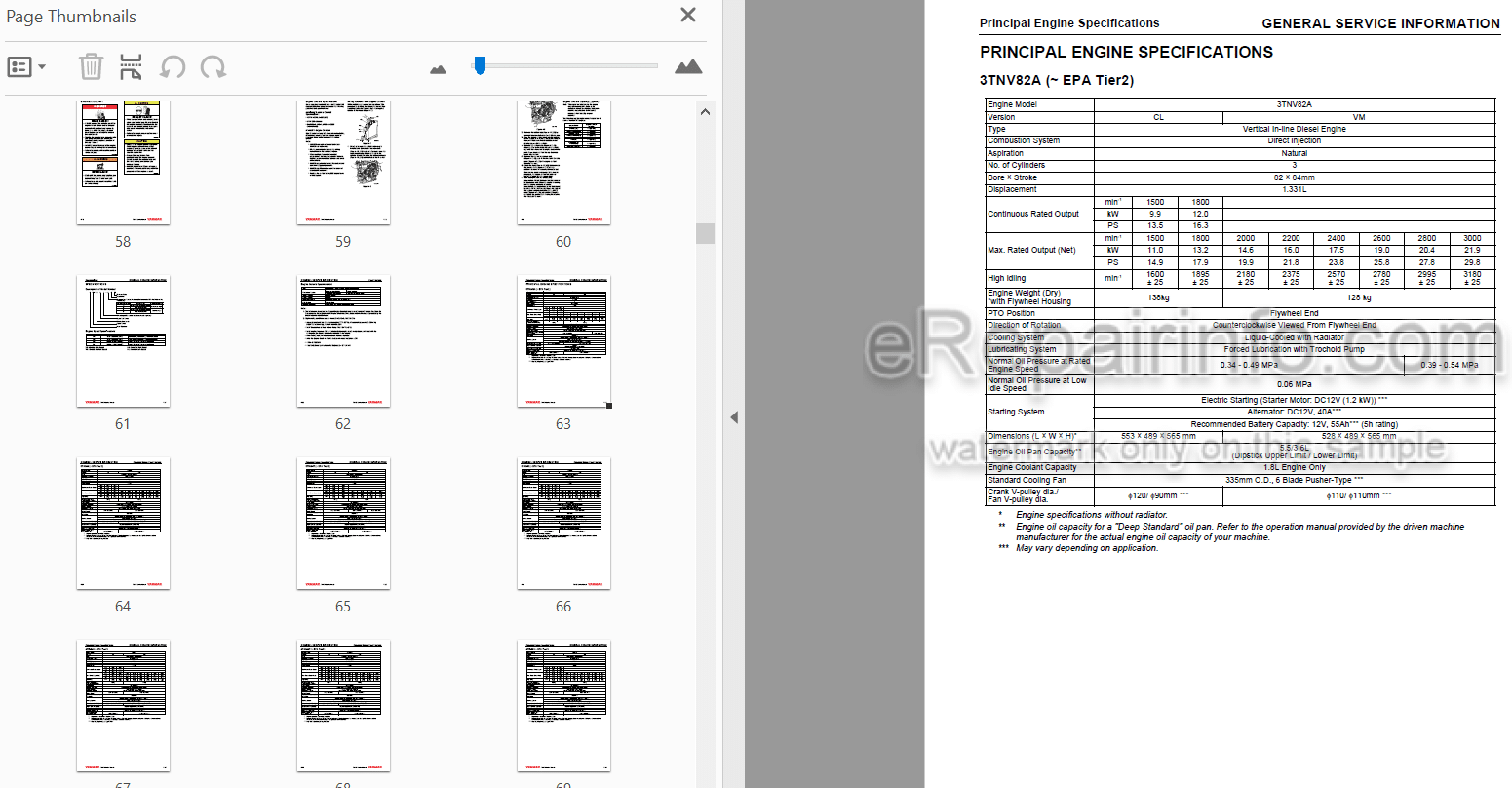Click the 'CL' version column header
Screen dimensions: 1512x788
click(1158, 117)
